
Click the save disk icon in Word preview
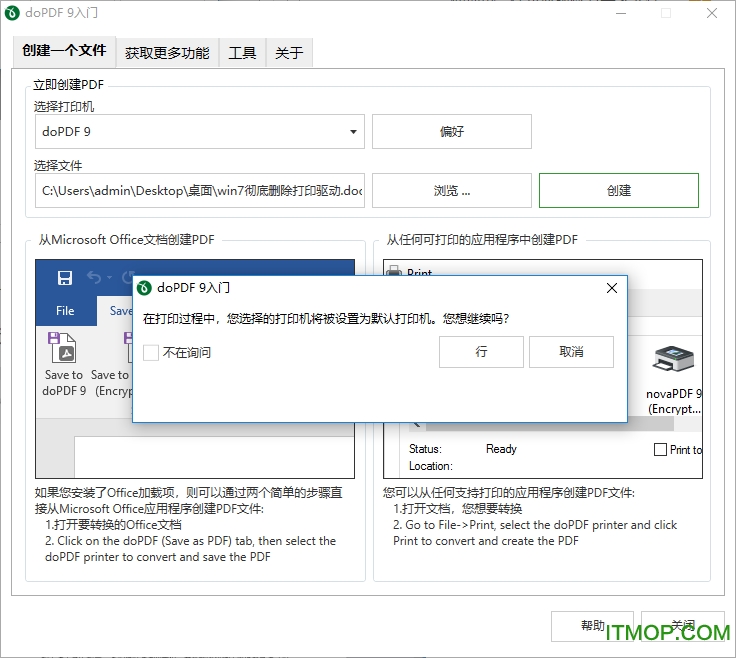(x=65, y=278)
